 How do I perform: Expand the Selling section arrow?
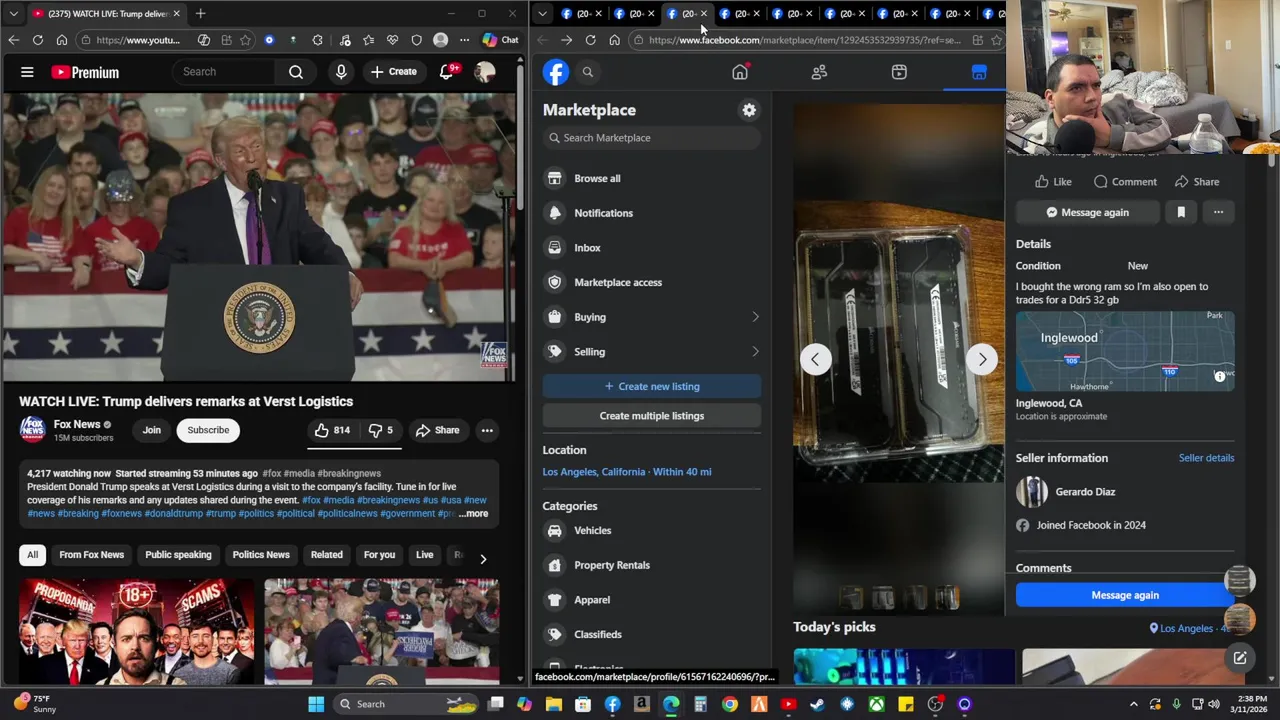(755, 352)
